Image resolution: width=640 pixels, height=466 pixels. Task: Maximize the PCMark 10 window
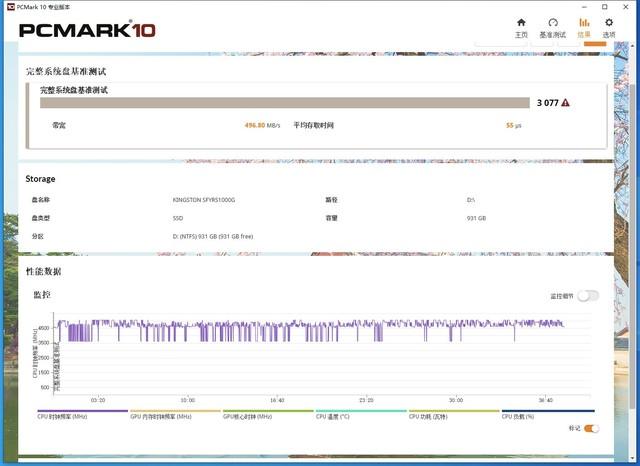coord(605,7)
